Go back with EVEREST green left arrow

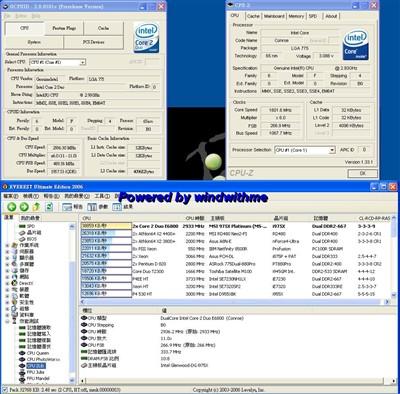(x=12, y=207)
